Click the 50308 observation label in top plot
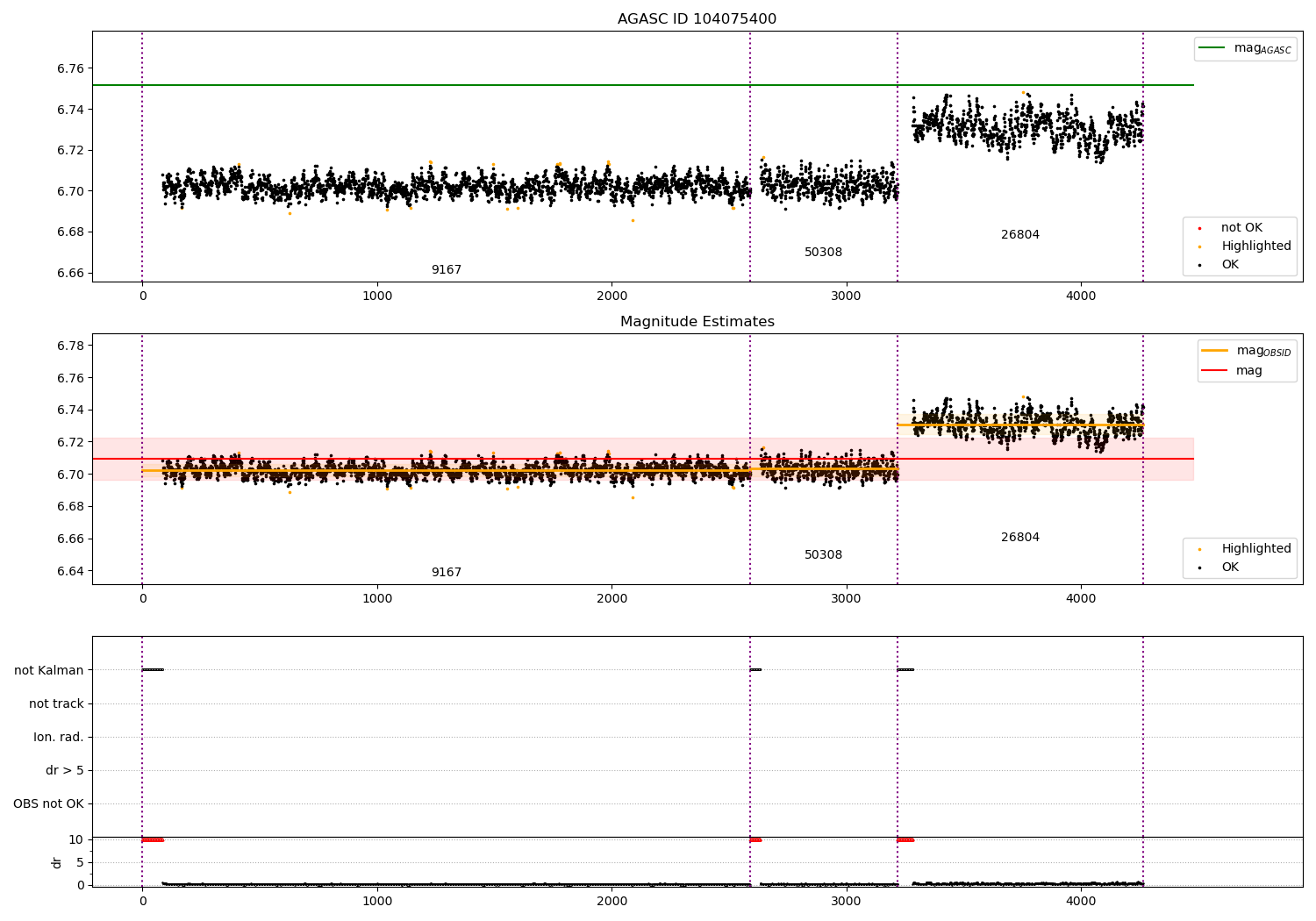 point(823,252)
